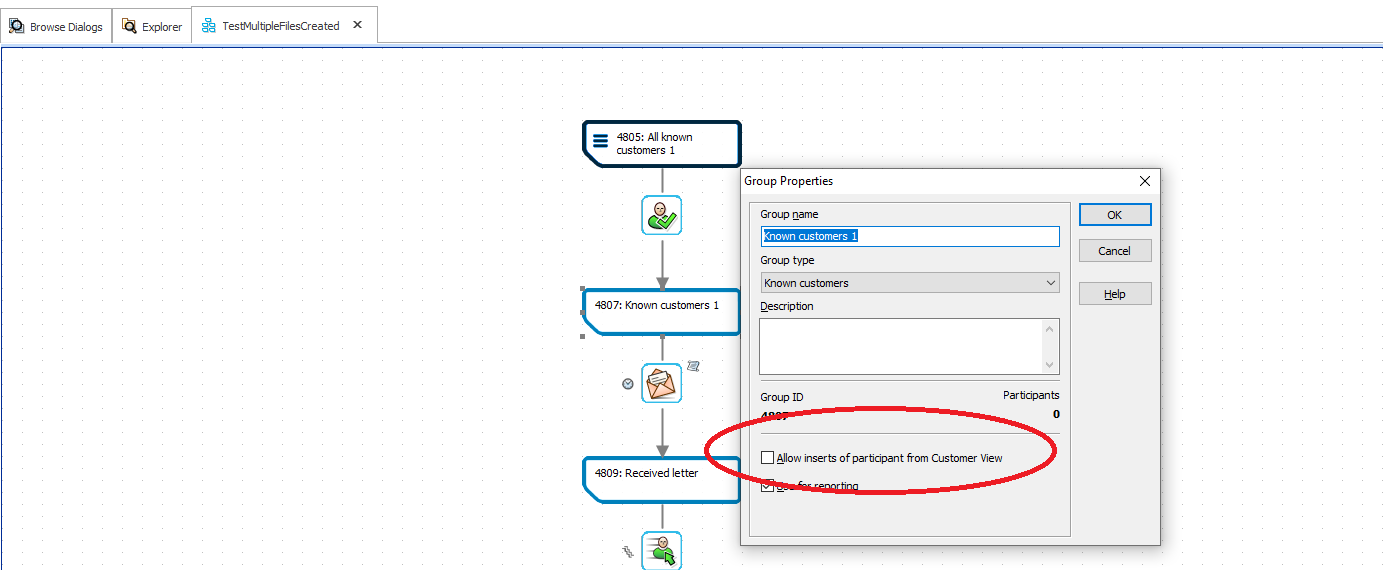Switch to the Browse Dialogs tab
This screenshot has width=1383, height=570.
pos(56,26)
